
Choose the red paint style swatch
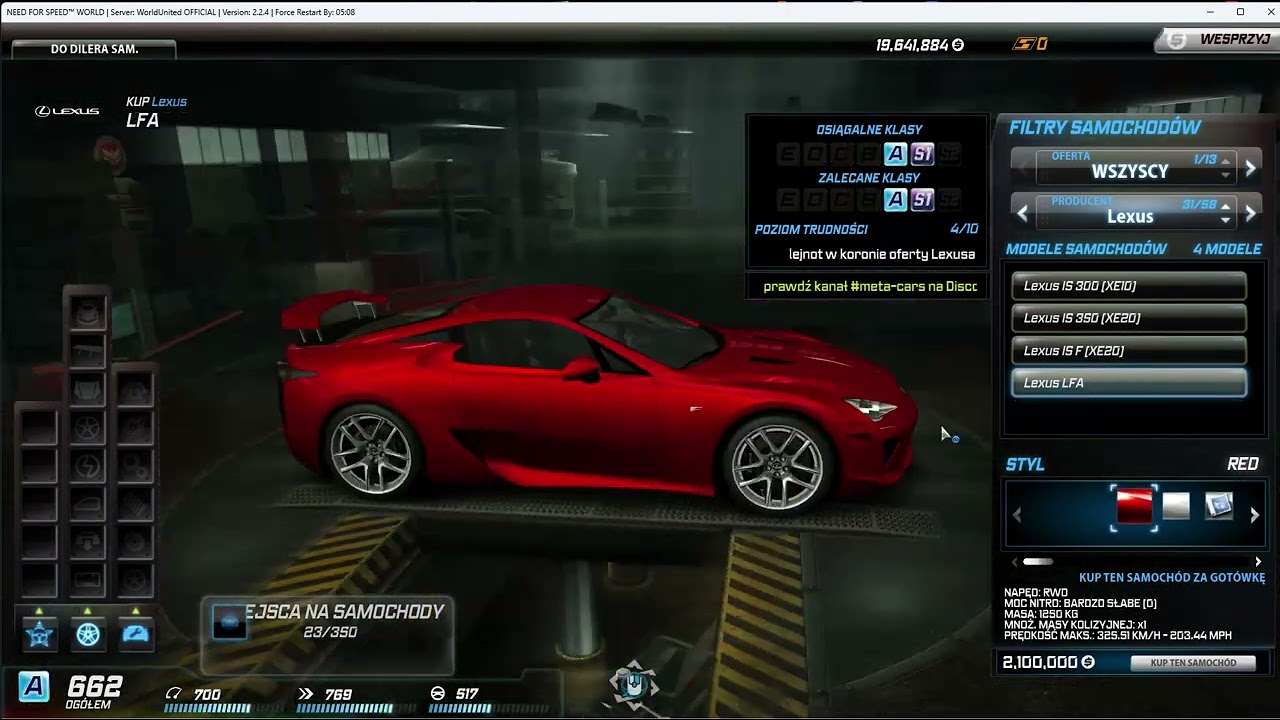point(1134,507)
